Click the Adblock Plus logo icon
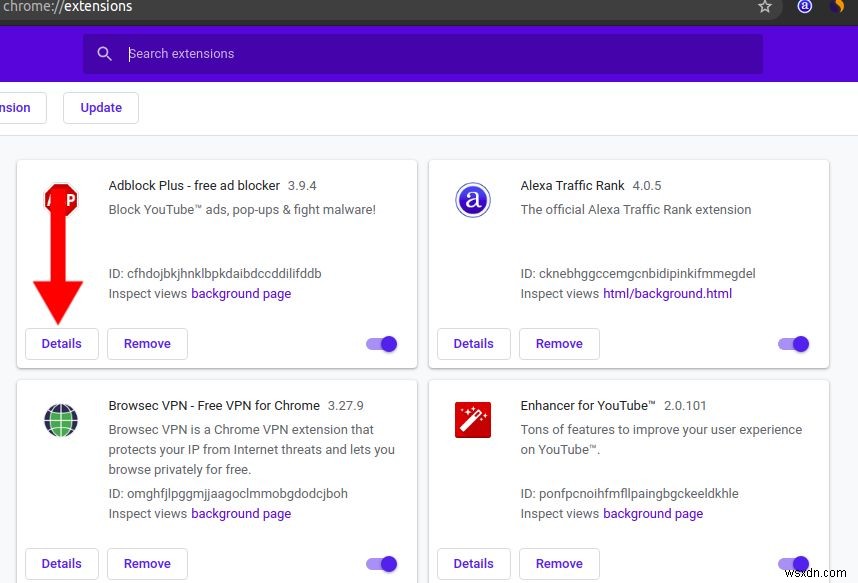Image resolution: width=858 pixels, height=583 pixels. 61,199
